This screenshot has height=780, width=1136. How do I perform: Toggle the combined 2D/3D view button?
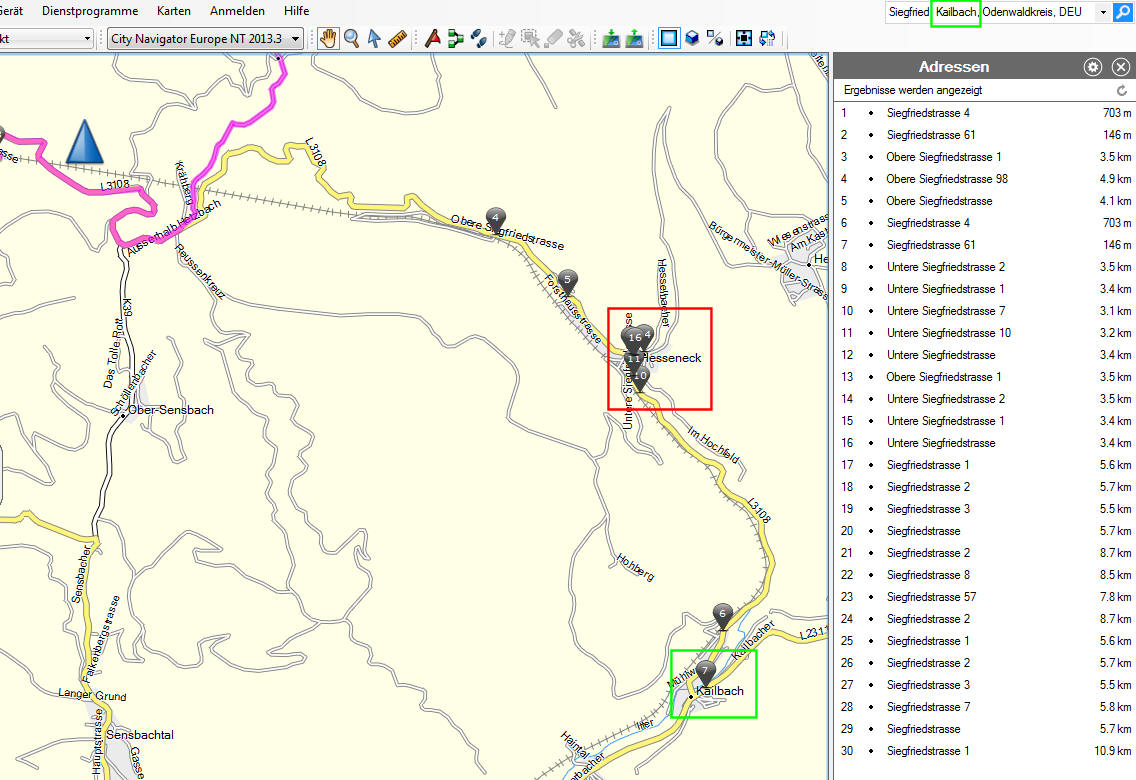[715, 39]
